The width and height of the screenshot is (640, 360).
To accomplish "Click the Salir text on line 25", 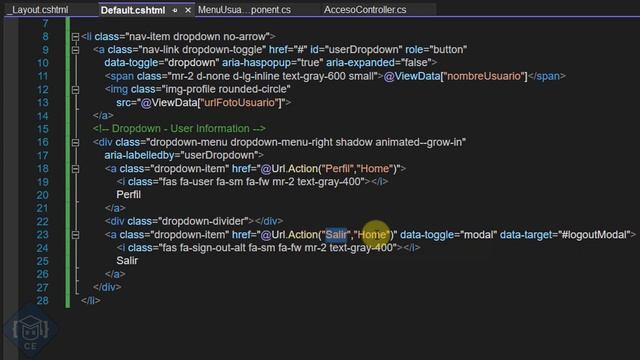I will tap(127, 261).
